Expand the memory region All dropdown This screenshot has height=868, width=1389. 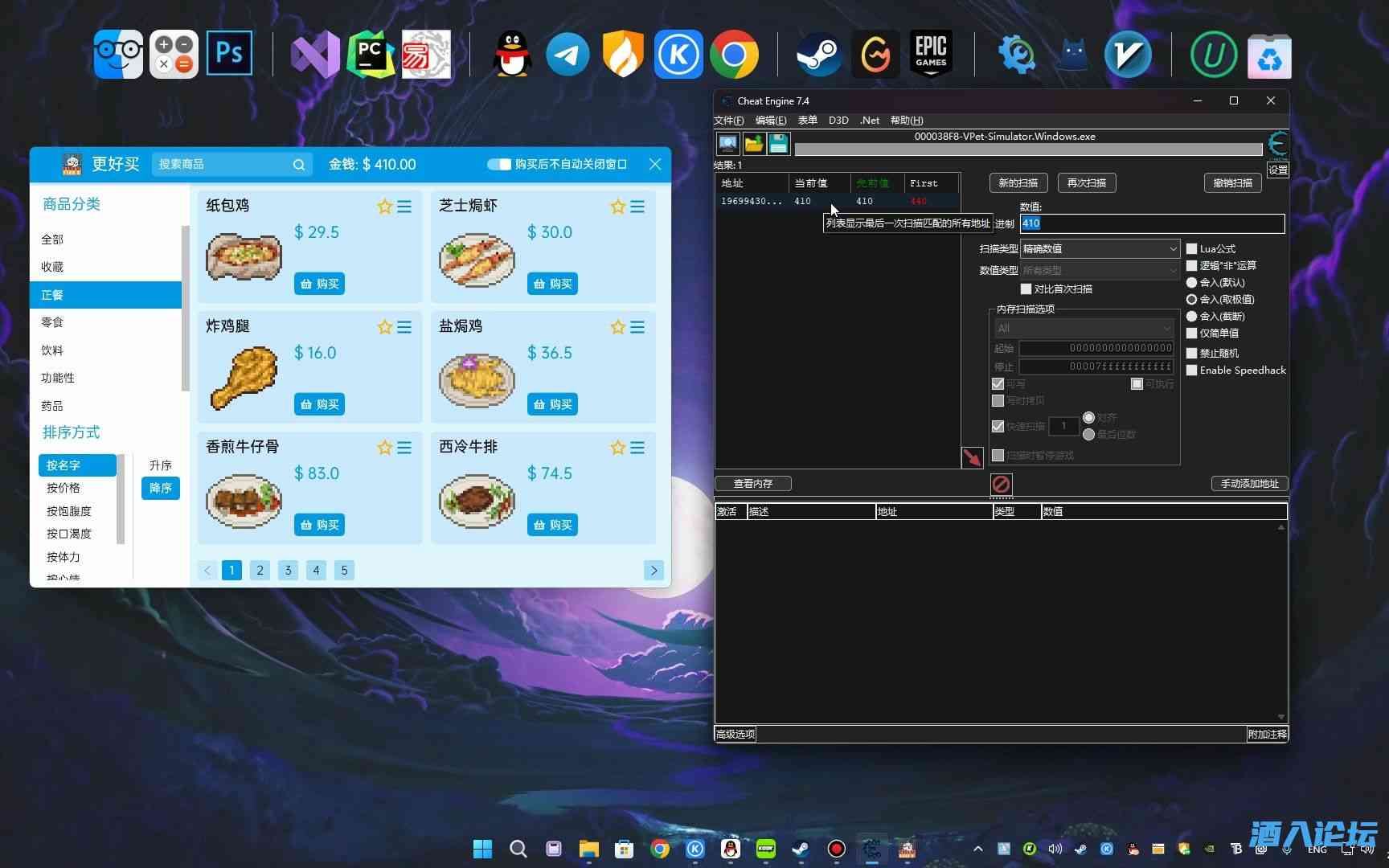pos(1084,328)
